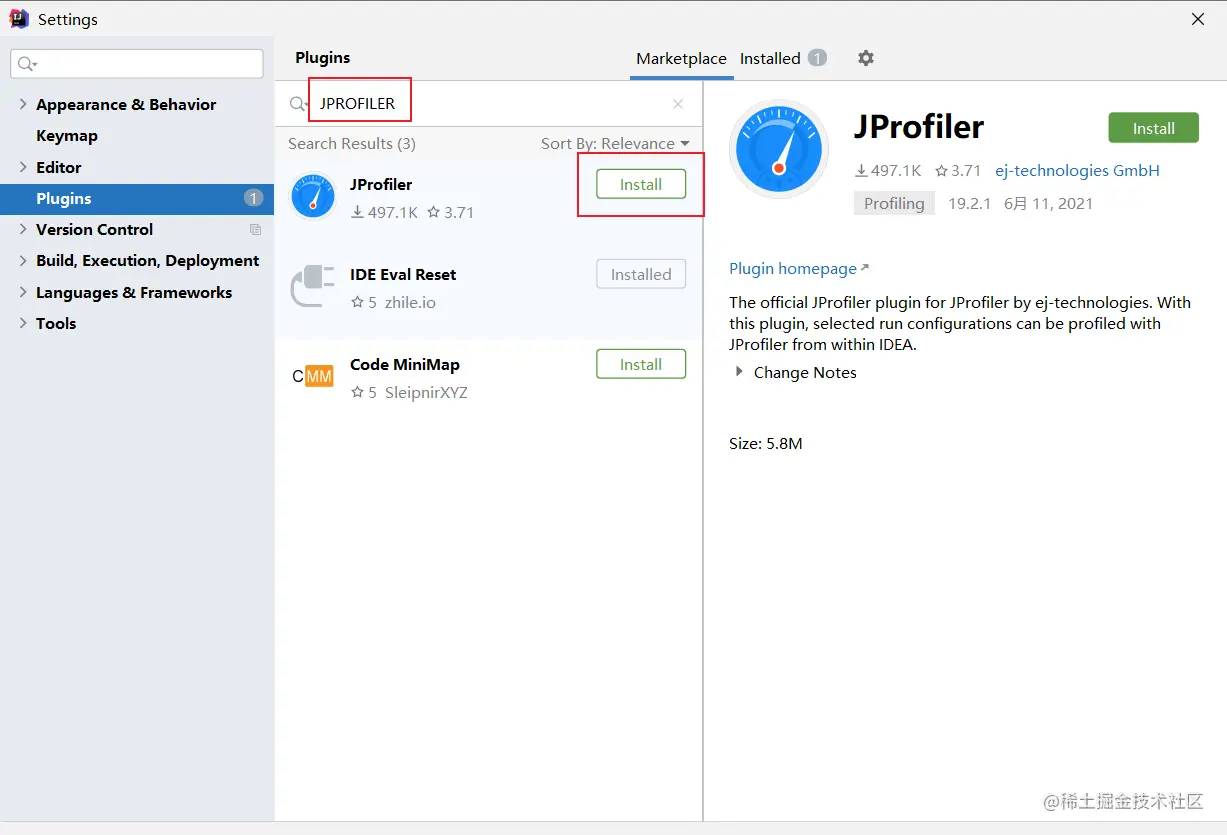Click the Plugins badge showing 1
1227x835 pixels.
(253, 198)
